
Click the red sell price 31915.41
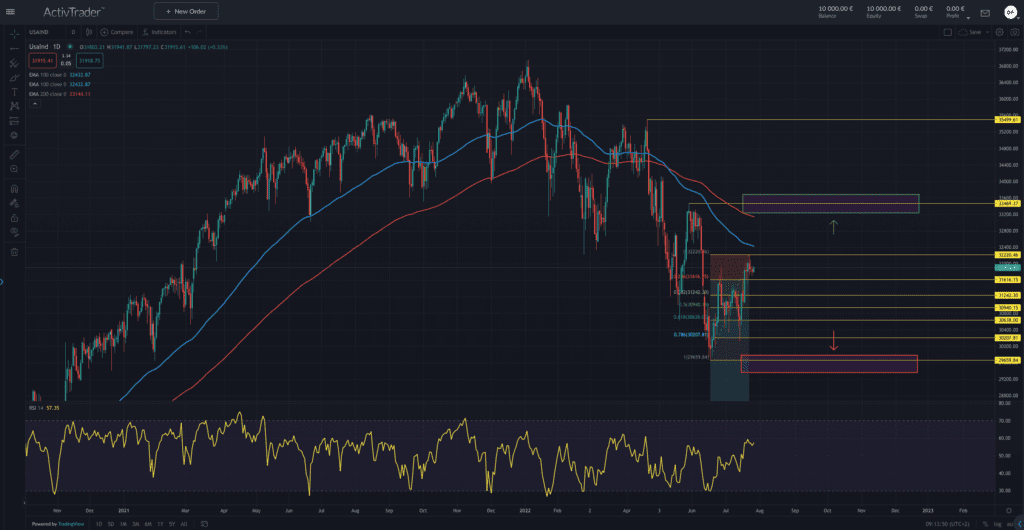pyautogui.click(x=40, y=61)
